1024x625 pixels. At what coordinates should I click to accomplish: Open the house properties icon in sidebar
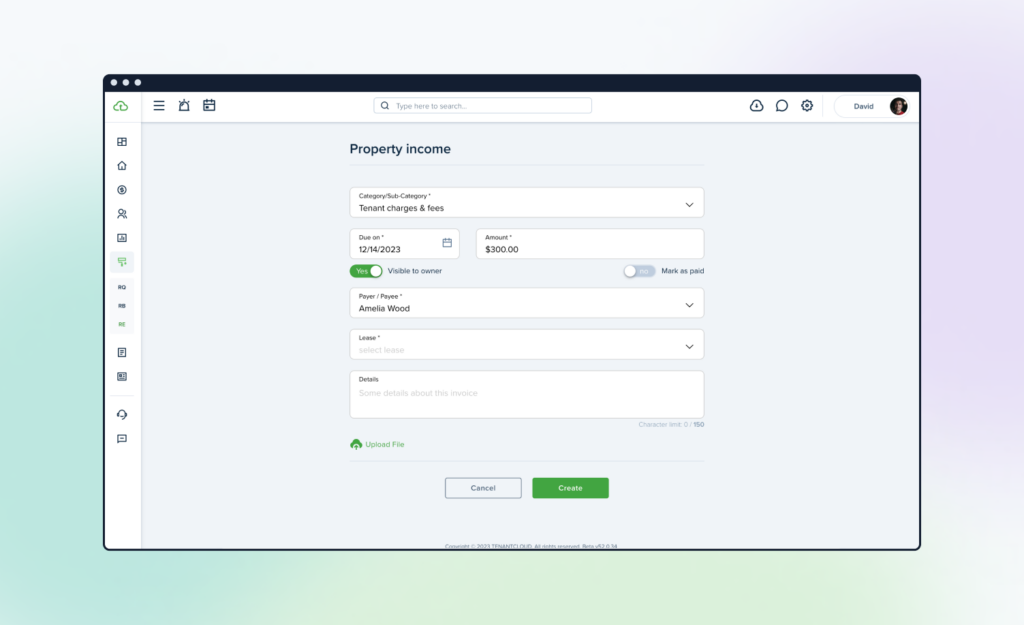click(x=122, y=166)
